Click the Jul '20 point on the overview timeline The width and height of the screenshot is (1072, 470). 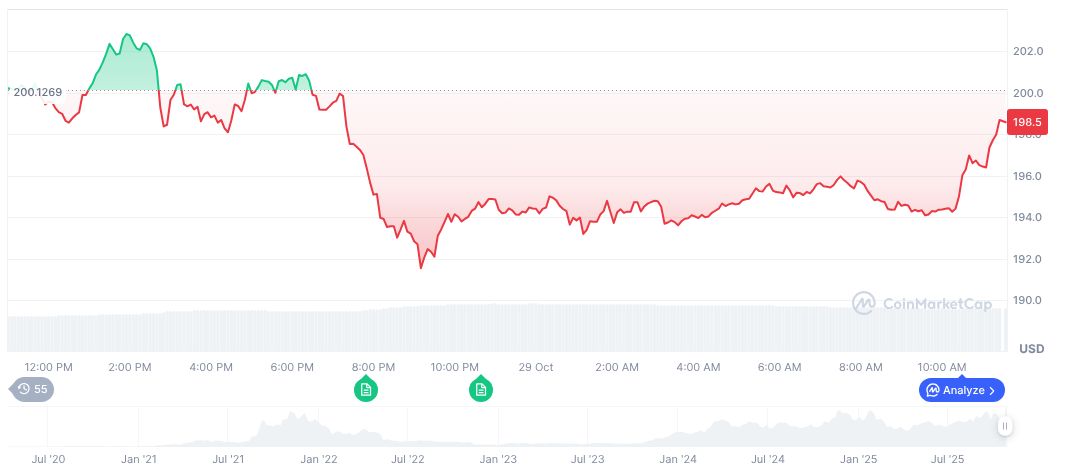coord(49,459)
